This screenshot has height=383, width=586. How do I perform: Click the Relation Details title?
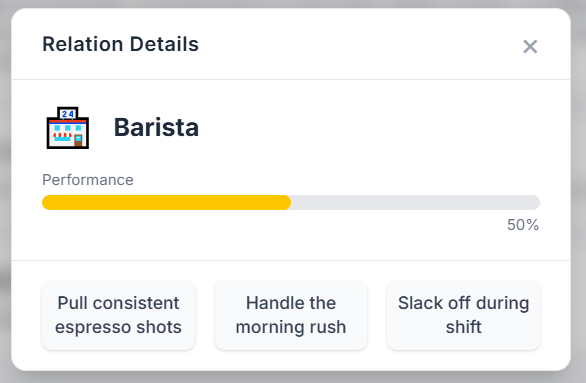tap(120, 44)
